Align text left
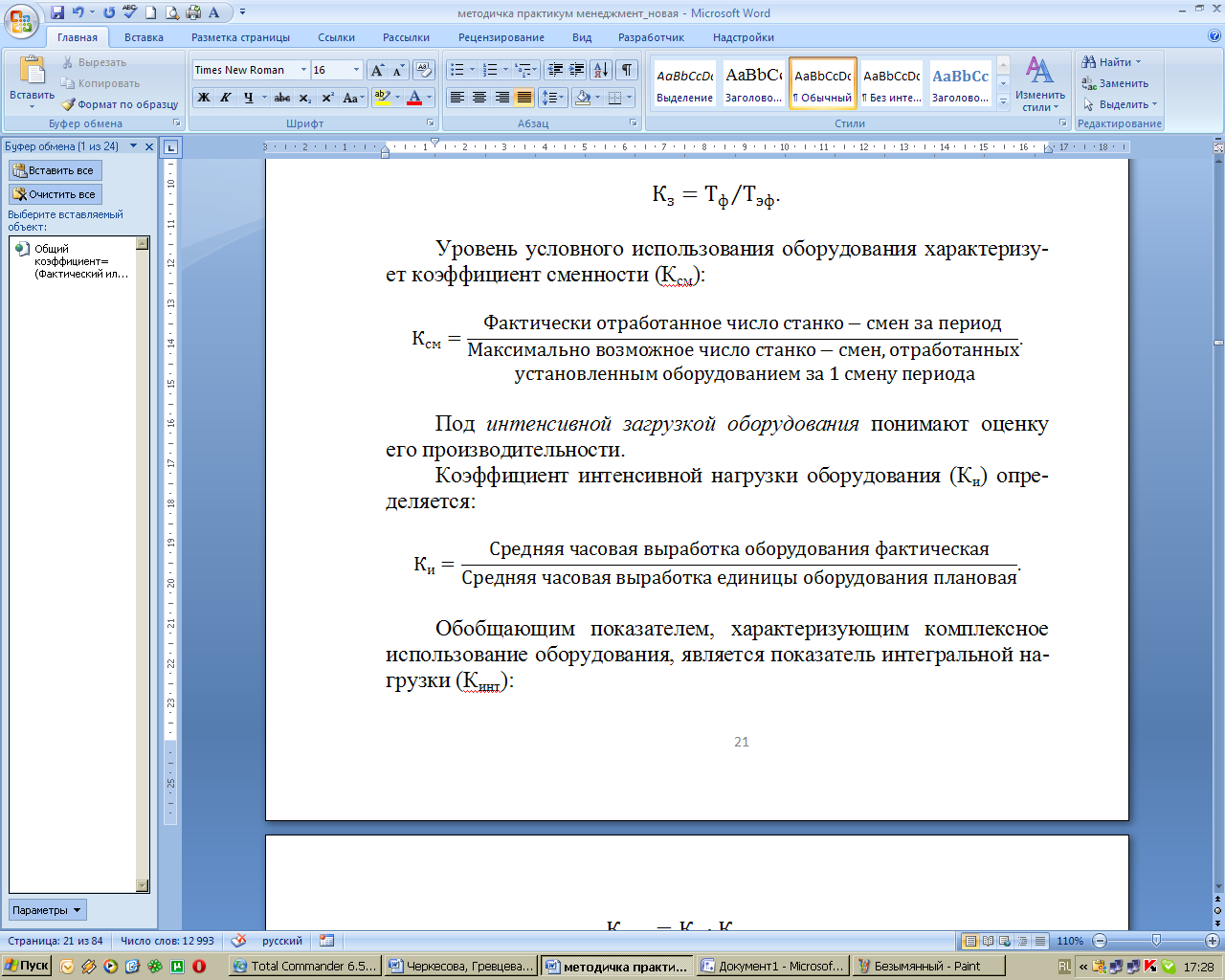The image size is (1225, 980). pyautogui.click(x=457, y=98)
